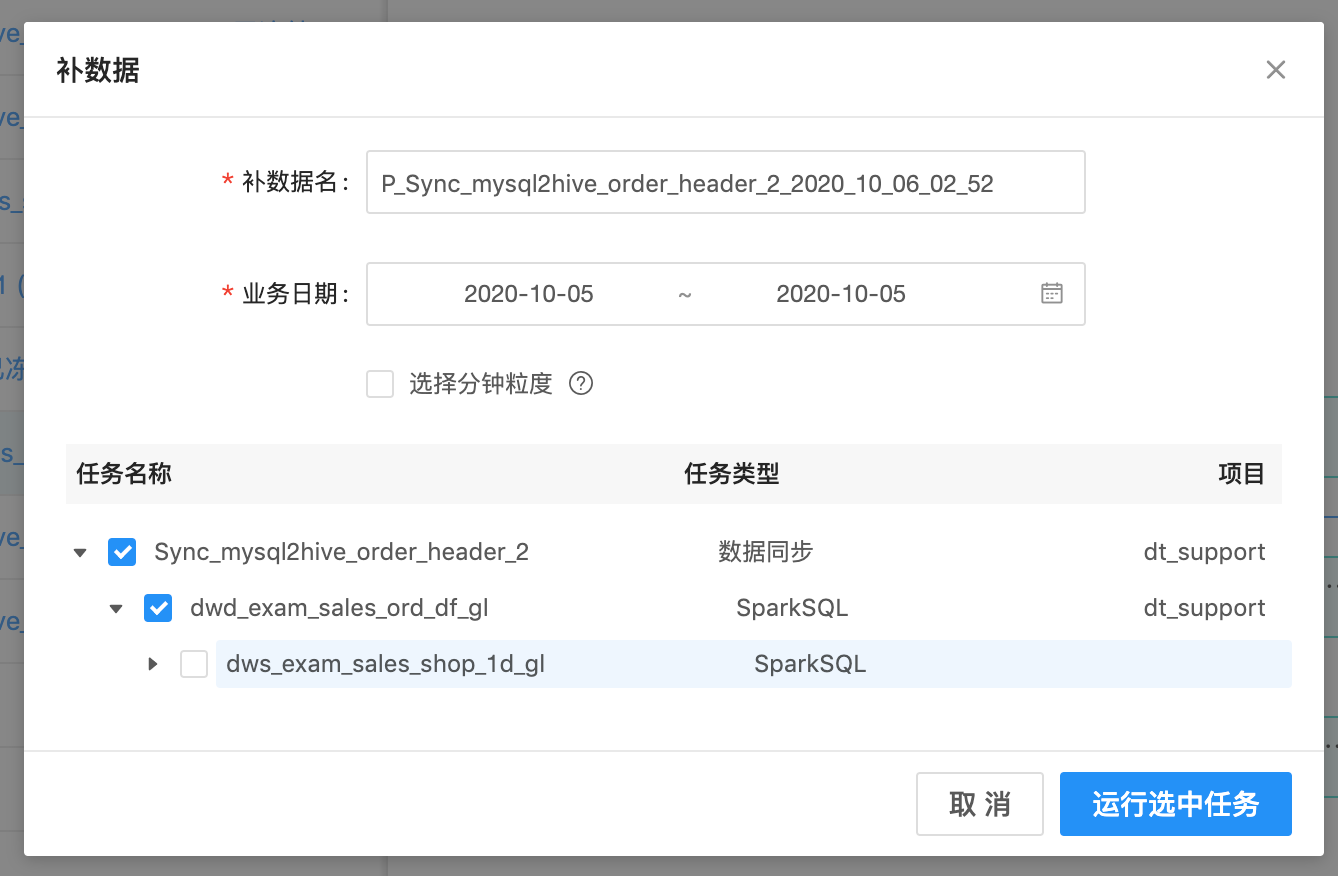Click the 项目 column header
Screen dimensions: 1338x876
pos(1241,474)
